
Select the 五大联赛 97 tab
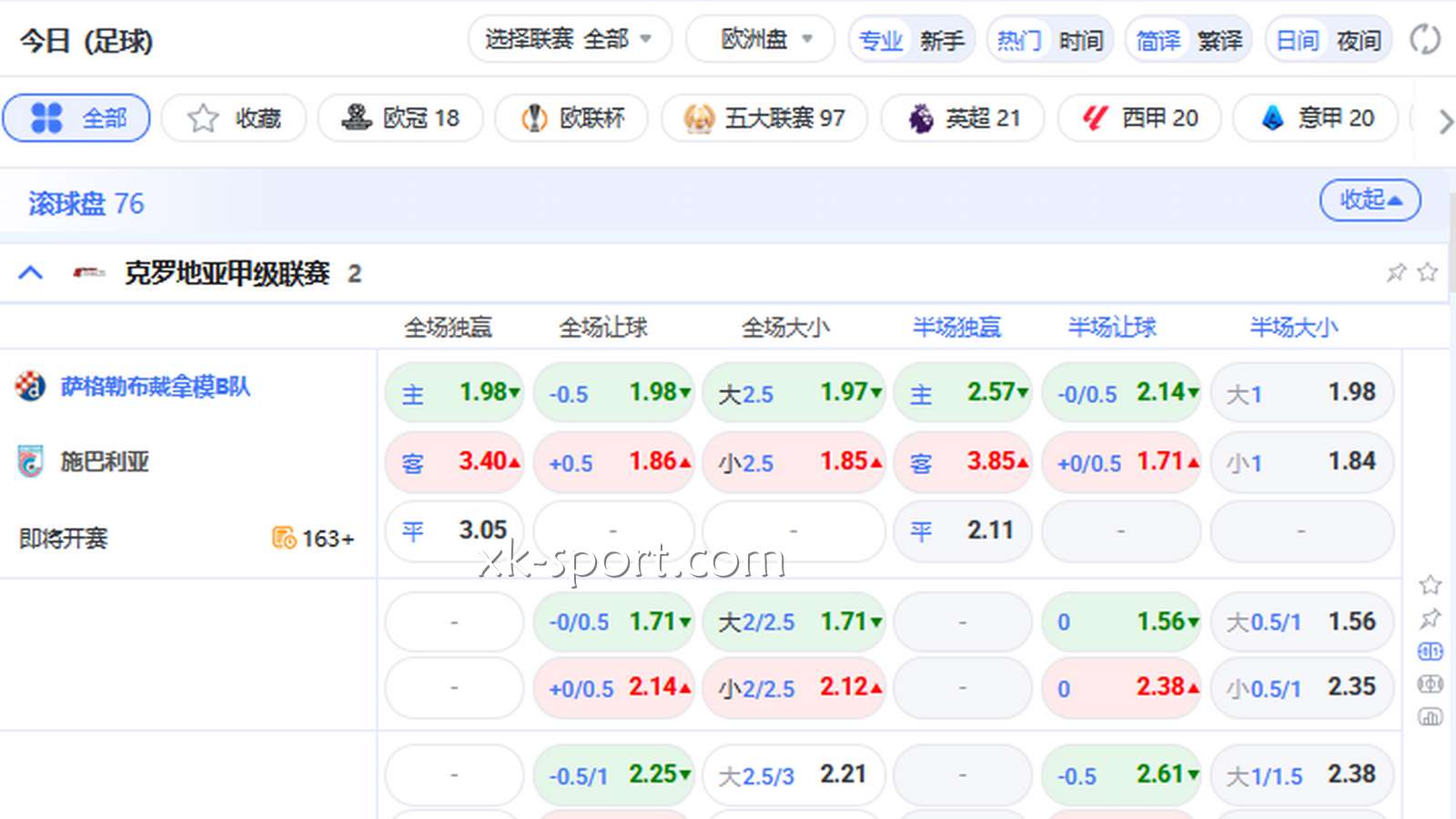tap(764, 118)
